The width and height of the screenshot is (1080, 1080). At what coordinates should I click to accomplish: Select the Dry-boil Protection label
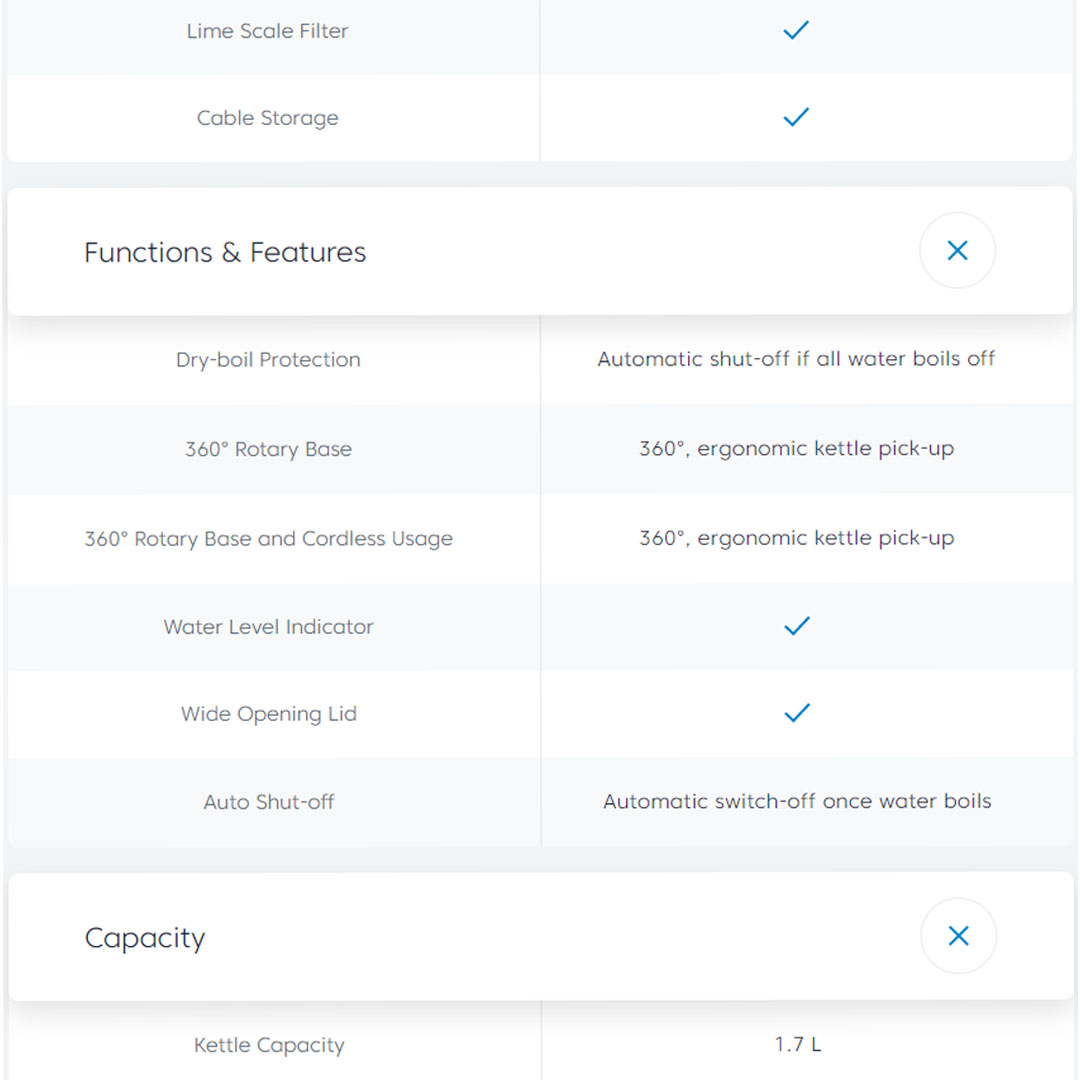268,360
